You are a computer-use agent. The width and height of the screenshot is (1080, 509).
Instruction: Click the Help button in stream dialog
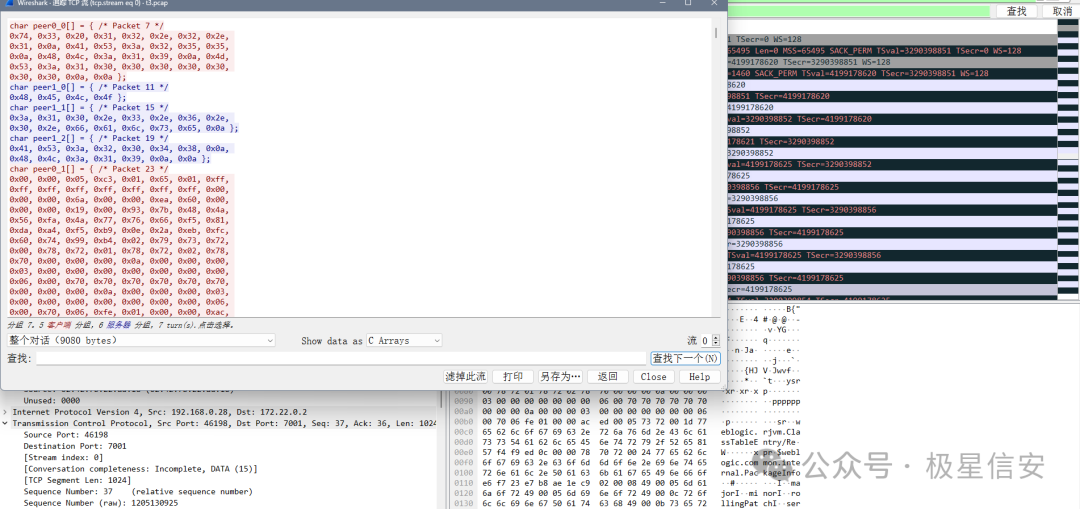699,377
